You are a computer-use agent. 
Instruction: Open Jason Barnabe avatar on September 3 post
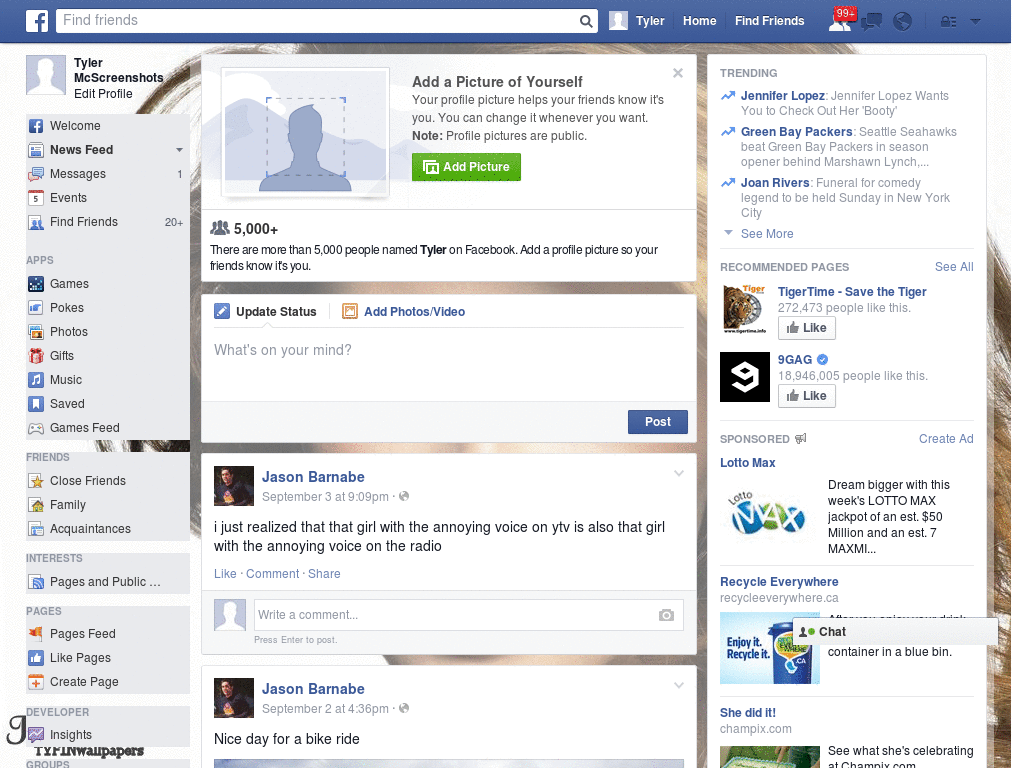point(234,486)
